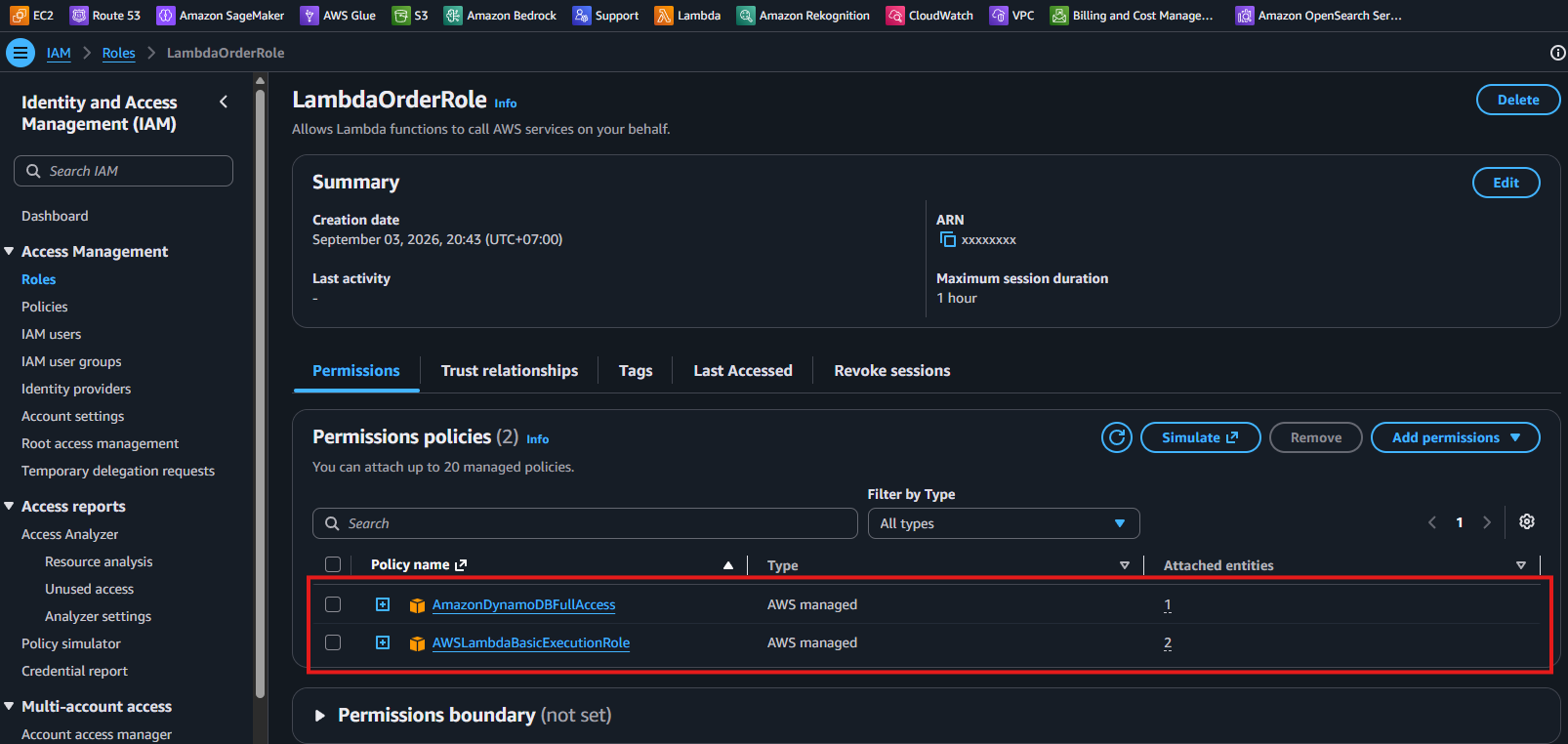
Task: Click the policies Search field
Action: (x=585, y=523)
